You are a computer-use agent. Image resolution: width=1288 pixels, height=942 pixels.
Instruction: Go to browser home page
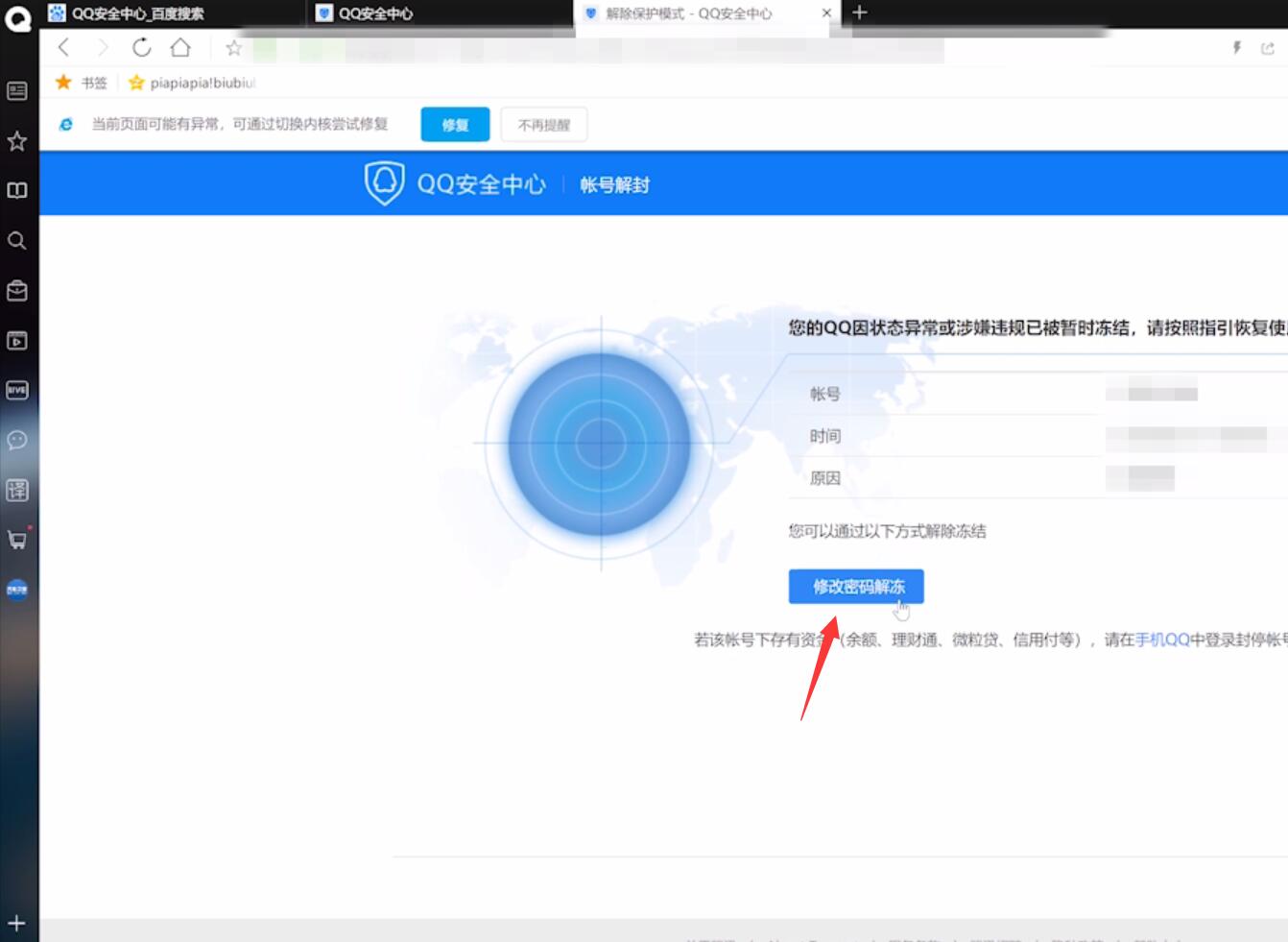(180, 47)
